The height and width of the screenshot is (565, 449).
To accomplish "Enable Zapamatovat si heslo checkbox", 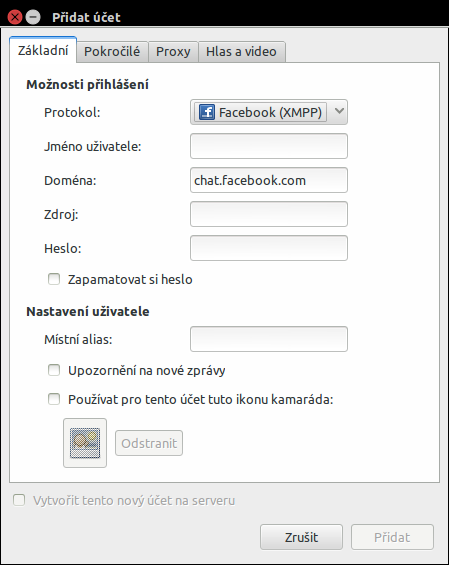I will click(x=54, y=279).
